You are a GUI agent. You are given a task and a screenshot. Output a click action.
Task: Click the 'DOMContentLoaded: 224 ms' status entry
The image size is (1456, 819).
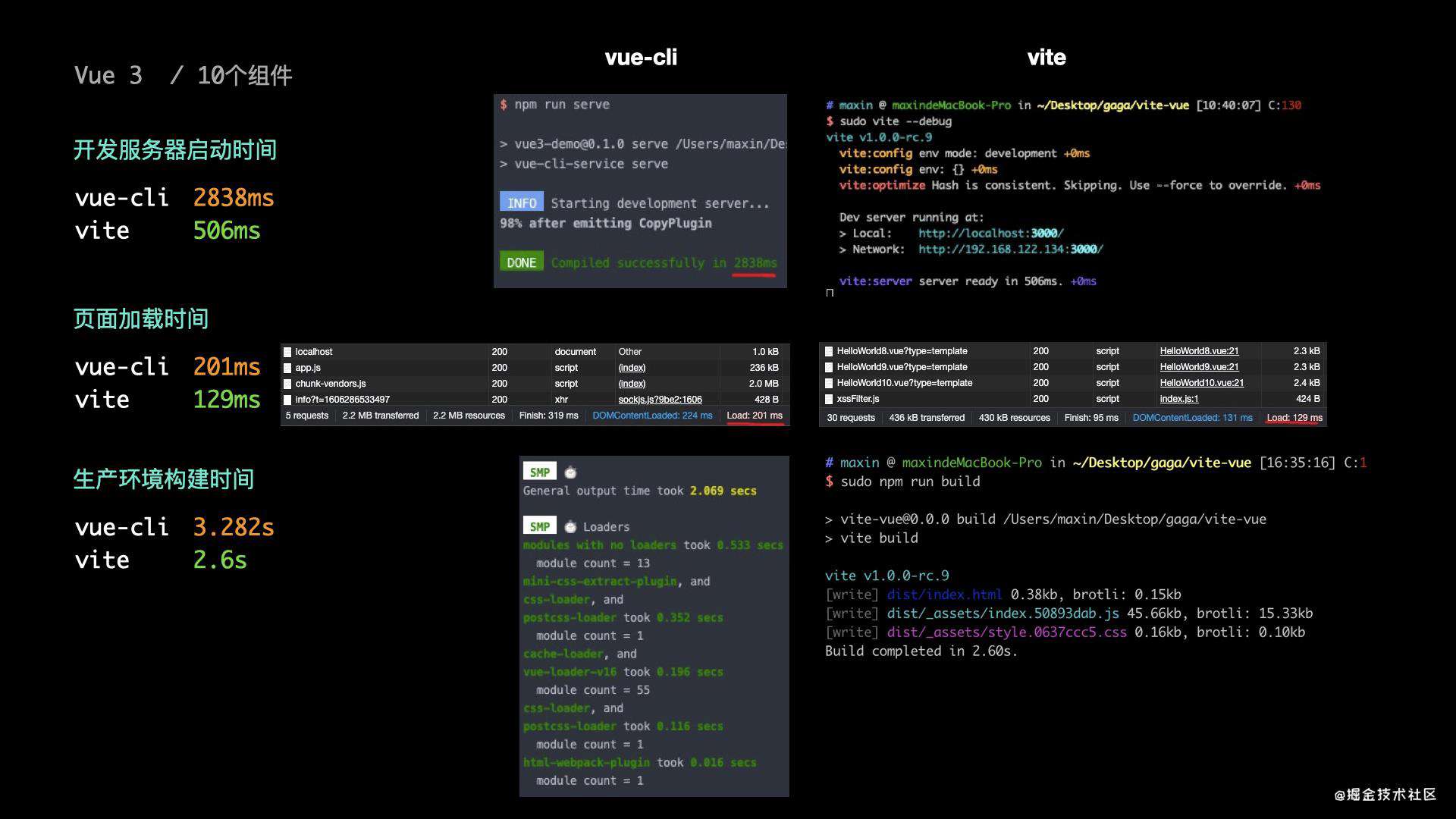[652, 416]
